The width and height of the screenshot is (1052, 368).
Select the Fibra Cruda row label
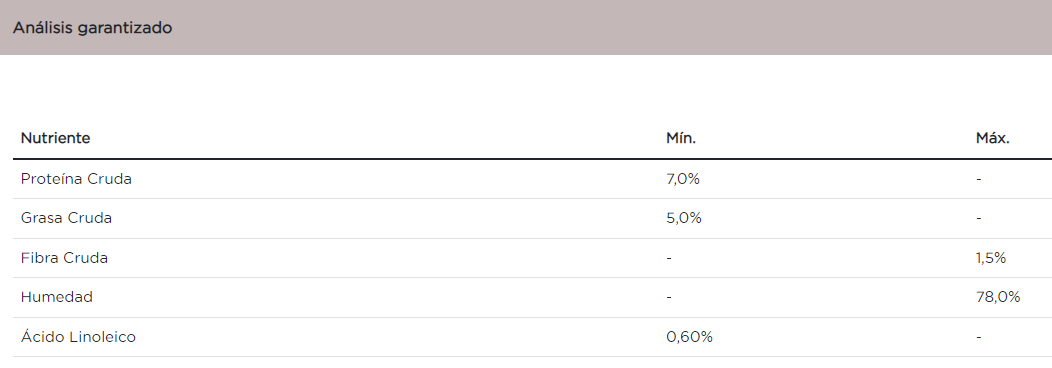click(64, 258)
